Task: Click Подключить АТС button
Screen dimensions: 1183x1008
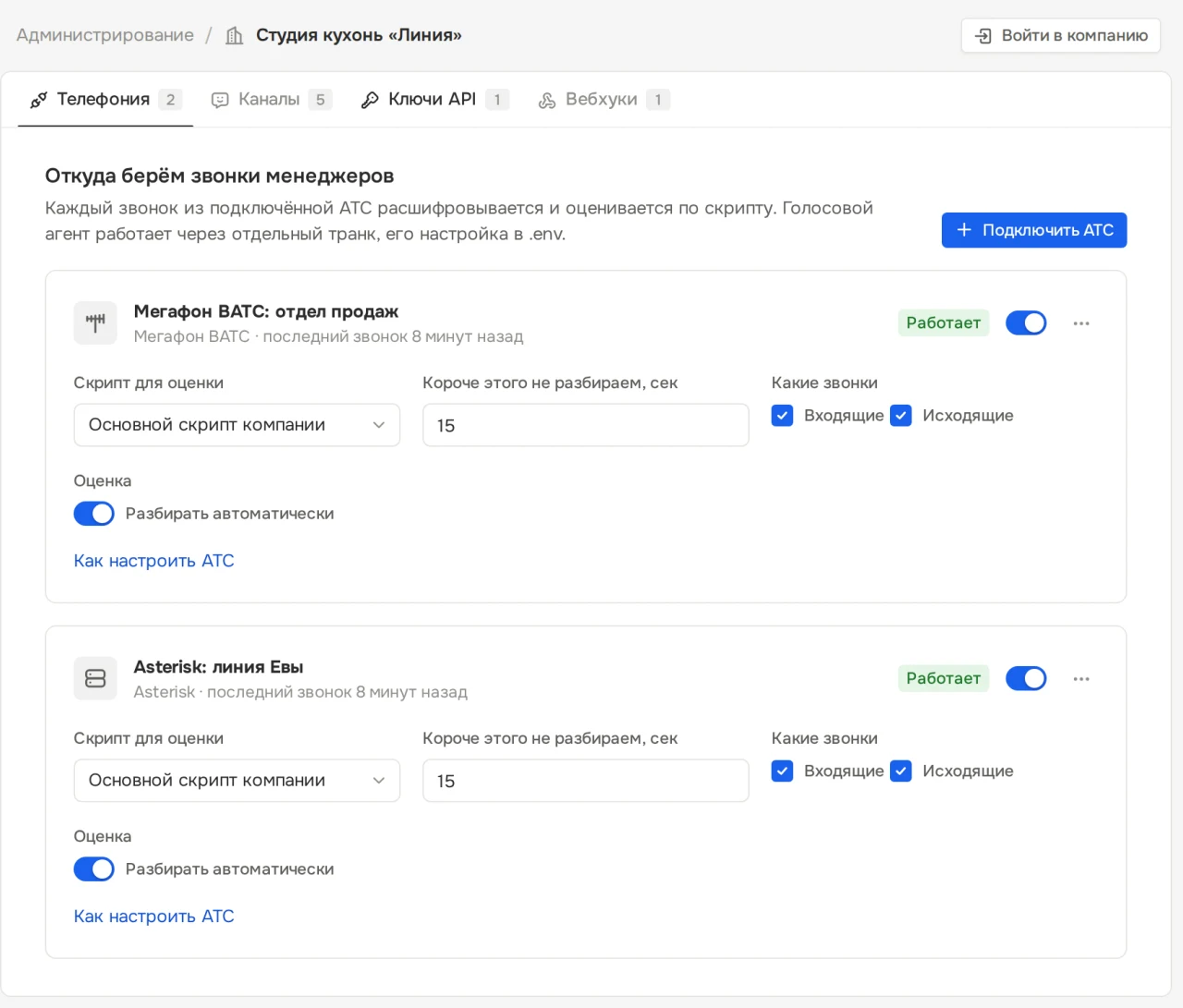Action: click(1034, 230)
